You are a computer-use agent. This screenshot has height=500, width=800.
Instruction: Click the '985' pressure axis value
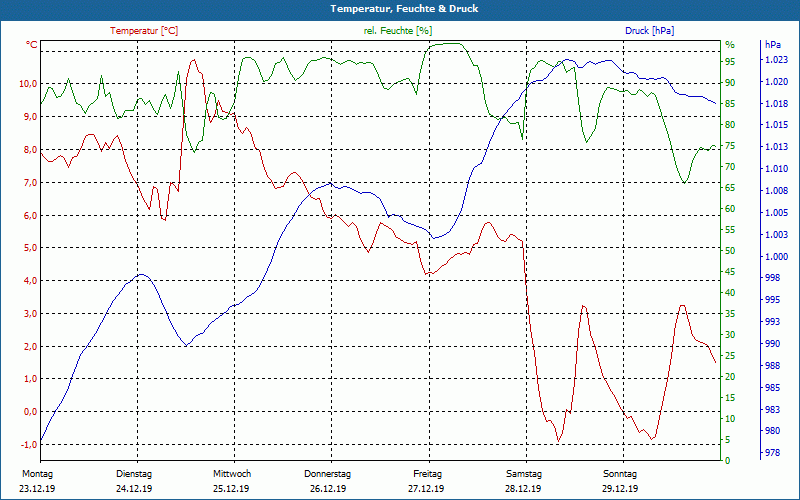pyautogui.click(x=773, y=388)
